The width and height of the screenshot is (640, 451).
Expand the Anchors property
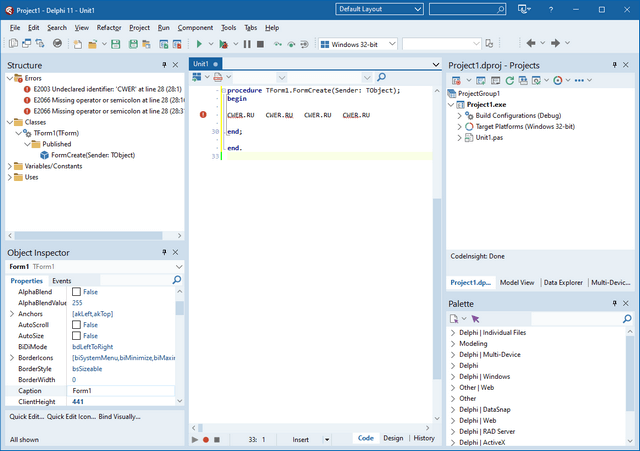pos(12,314)
